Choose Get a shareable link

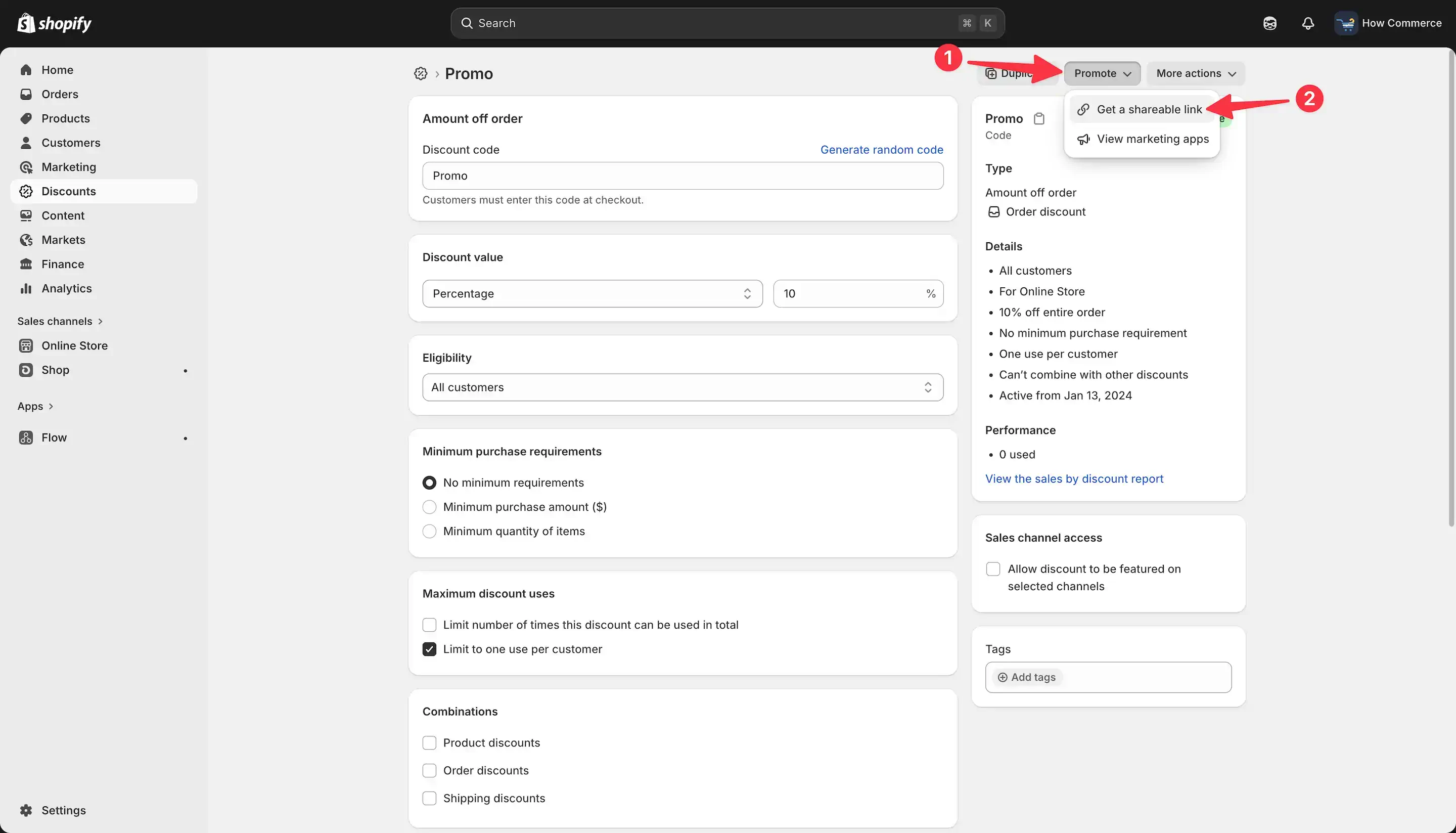1142,109
